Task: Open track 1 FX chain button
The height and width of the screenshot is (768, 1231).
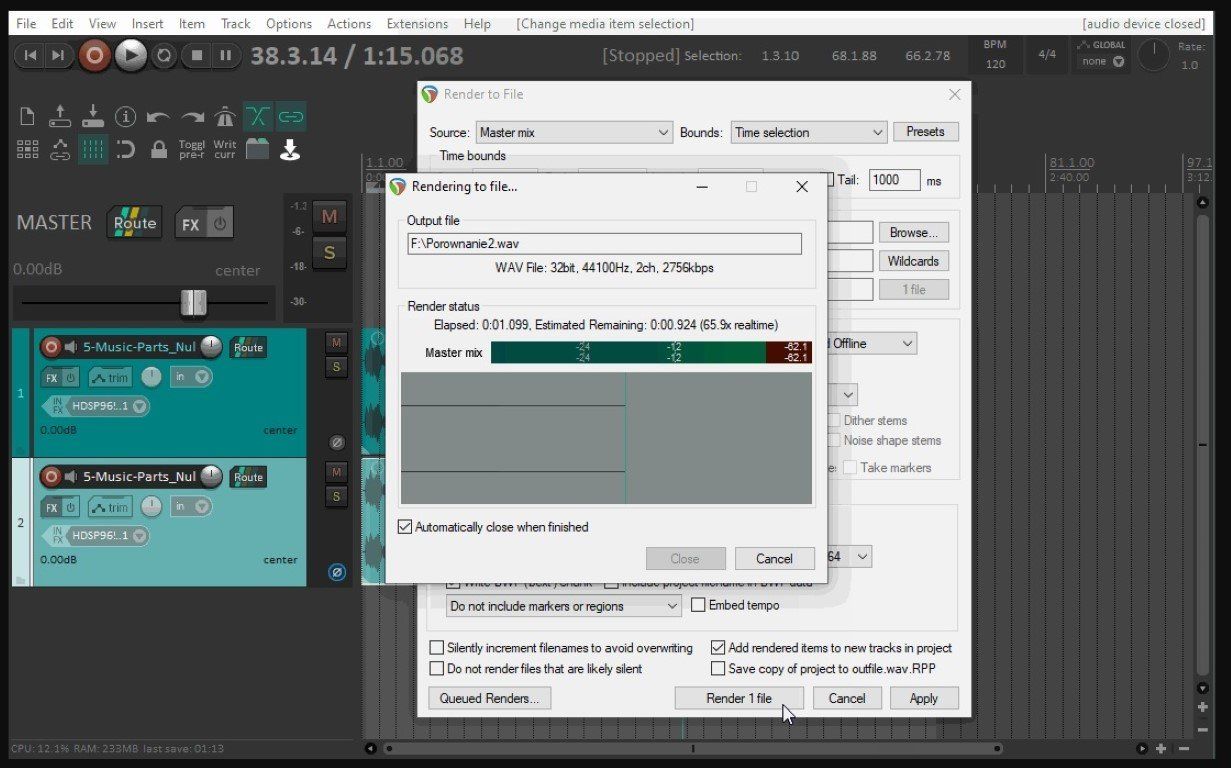Action: pyautogui.click(x=50, y=378)
